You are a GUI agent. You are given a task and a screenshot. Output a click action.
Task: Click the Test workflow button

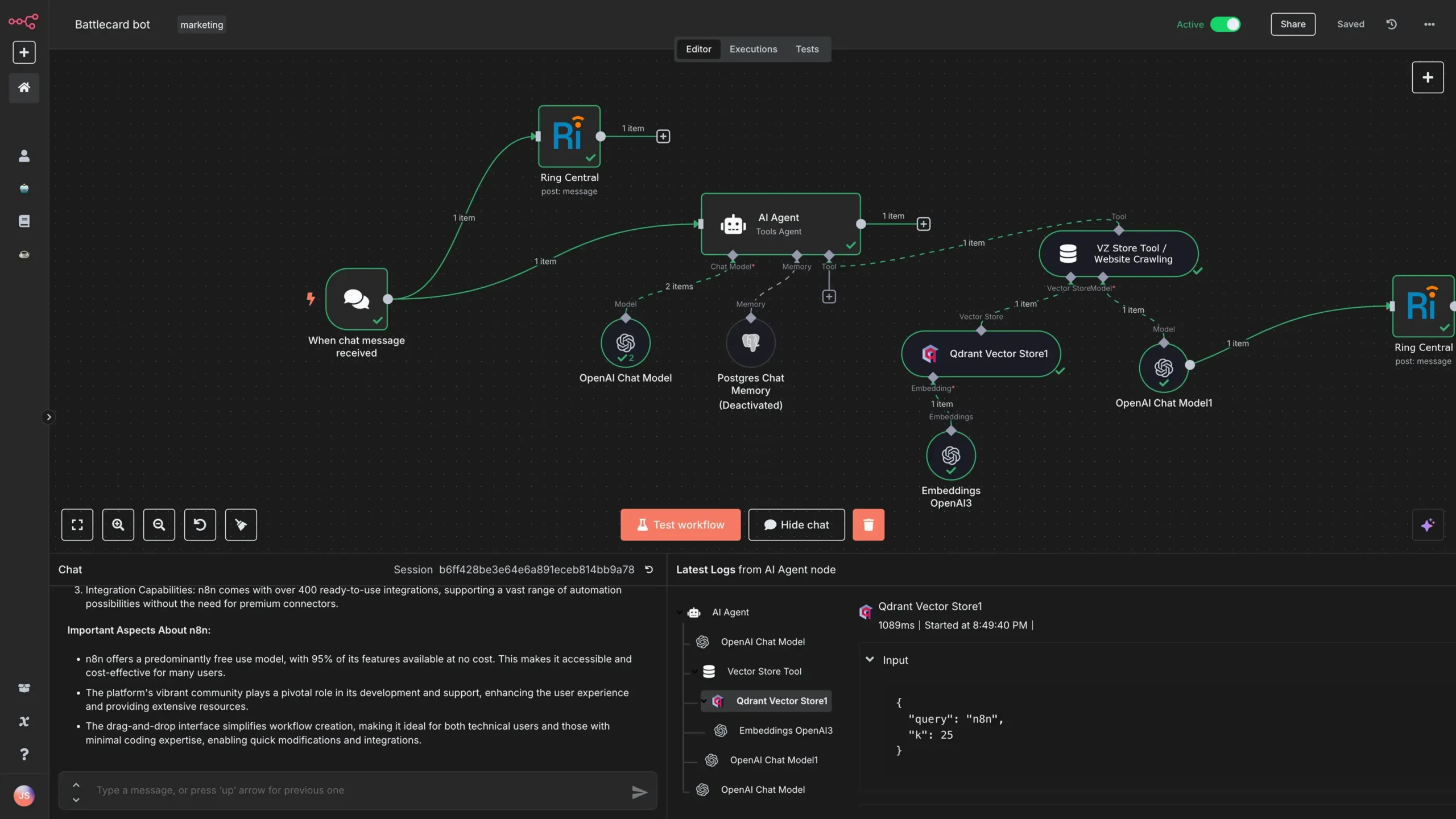pos(680,524)
